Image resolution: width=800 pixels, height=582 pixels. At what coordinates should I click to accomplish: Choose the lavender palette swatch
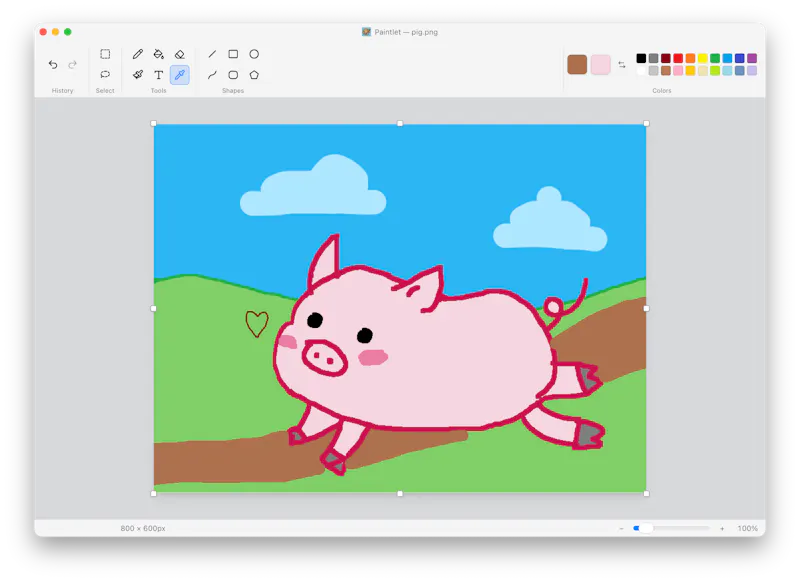(752, 70)
